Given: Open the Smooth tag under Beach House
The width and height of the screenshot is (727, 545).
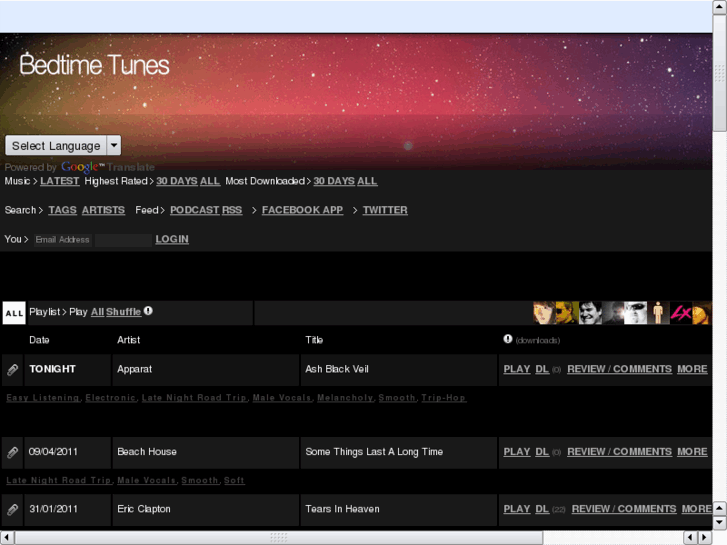Looking at the screenshot, I should click(200, 481).
